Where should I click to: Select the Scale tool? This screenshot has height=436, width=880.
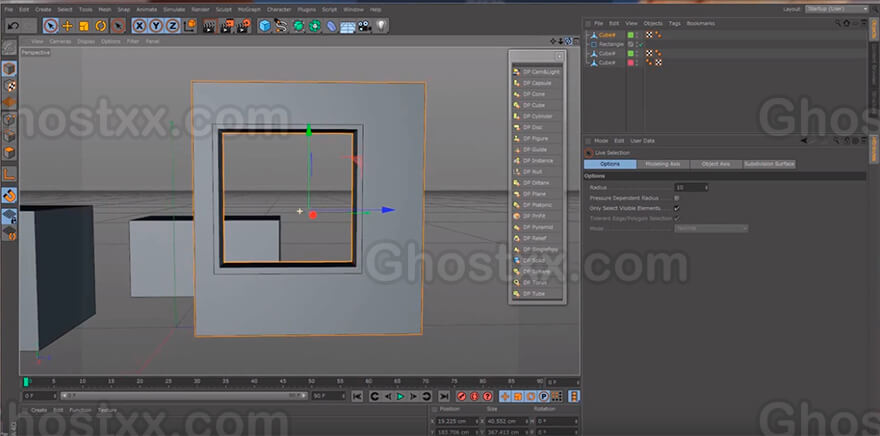(84, 26)
